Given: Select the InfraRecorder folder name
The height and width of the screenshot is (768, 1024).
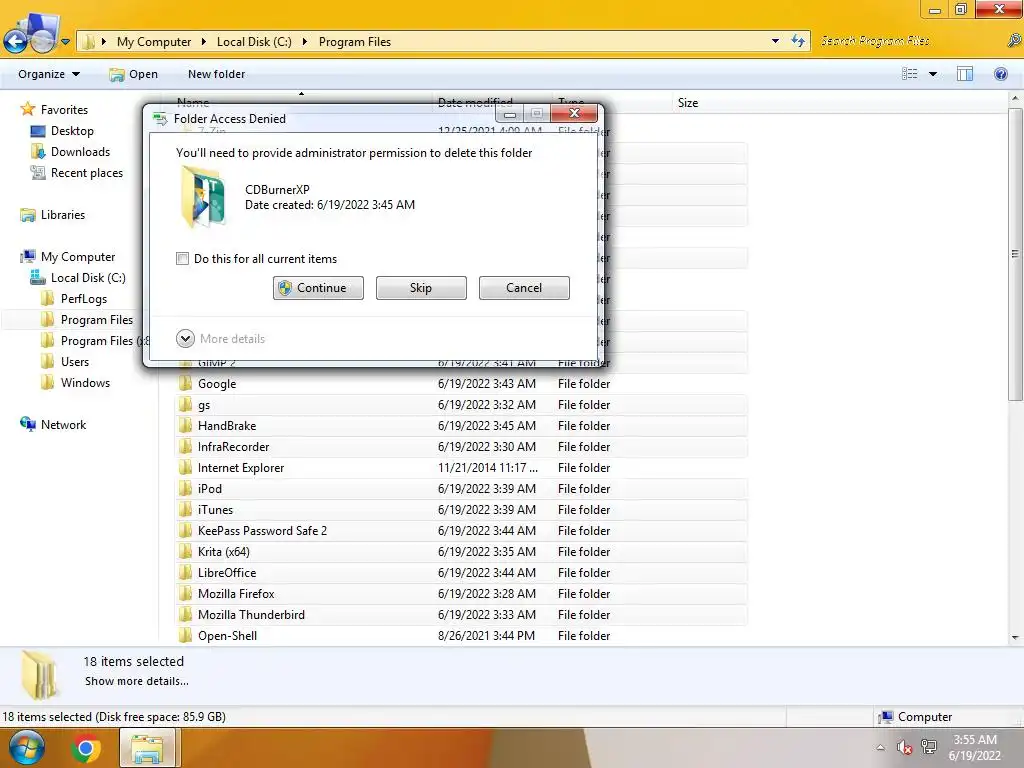Looking at the screenshot, I should [x=233, y=447].
